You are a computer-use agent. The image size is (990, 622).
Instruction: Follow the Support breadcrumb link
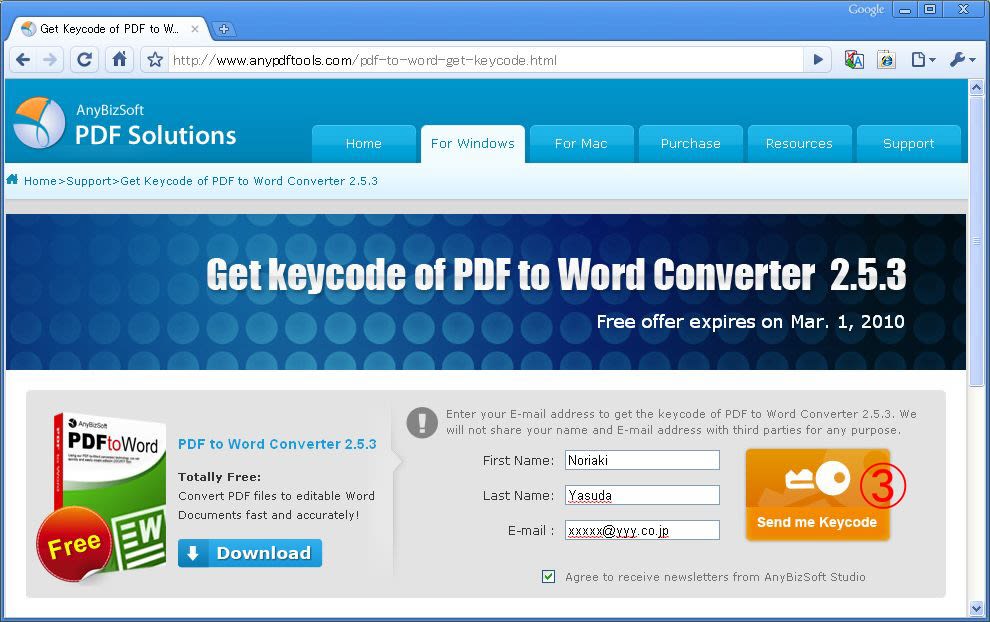point(89,181)
